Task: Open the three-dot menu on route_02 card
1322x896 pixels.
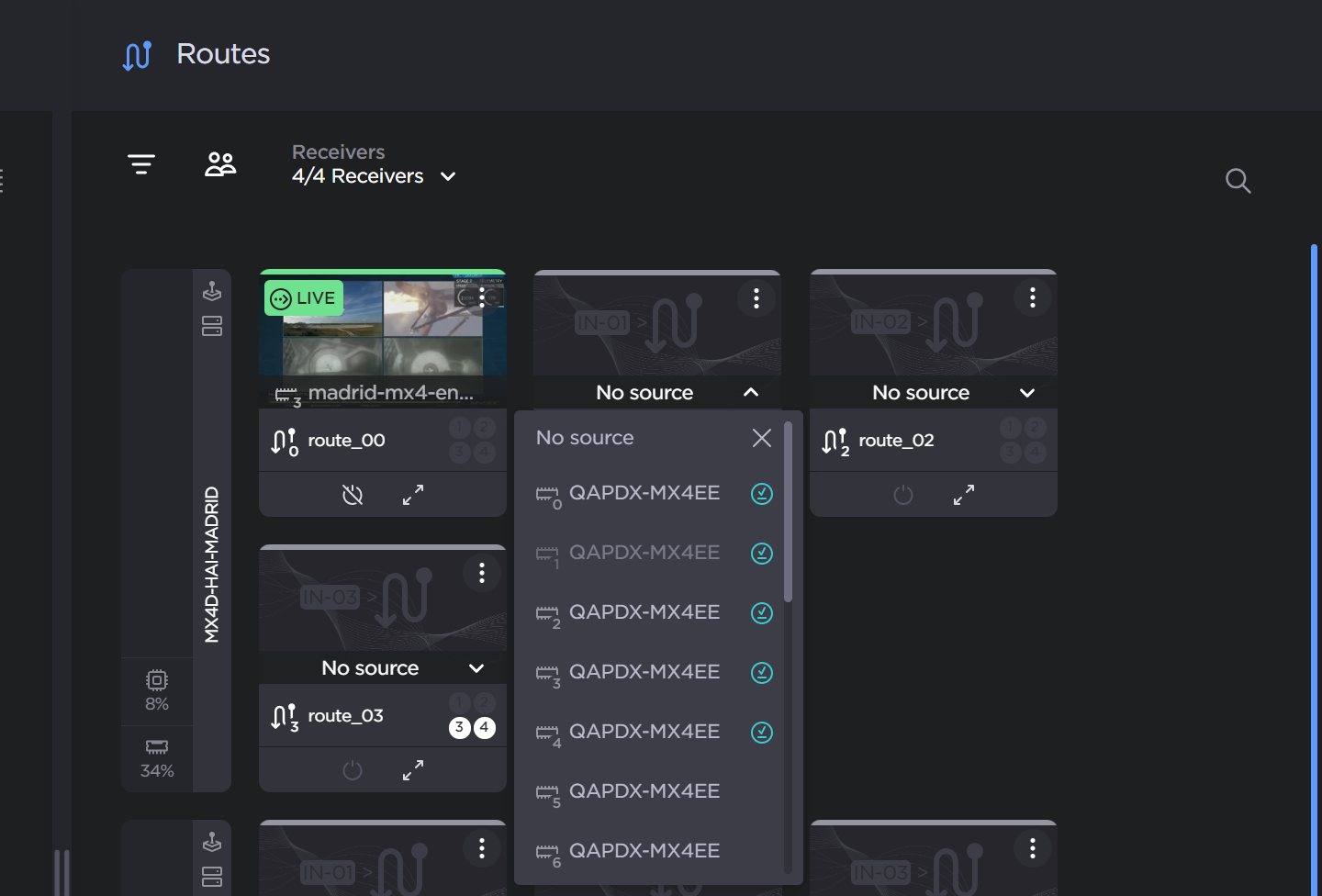Action: pyautogui.click(x=1033, y=297)
